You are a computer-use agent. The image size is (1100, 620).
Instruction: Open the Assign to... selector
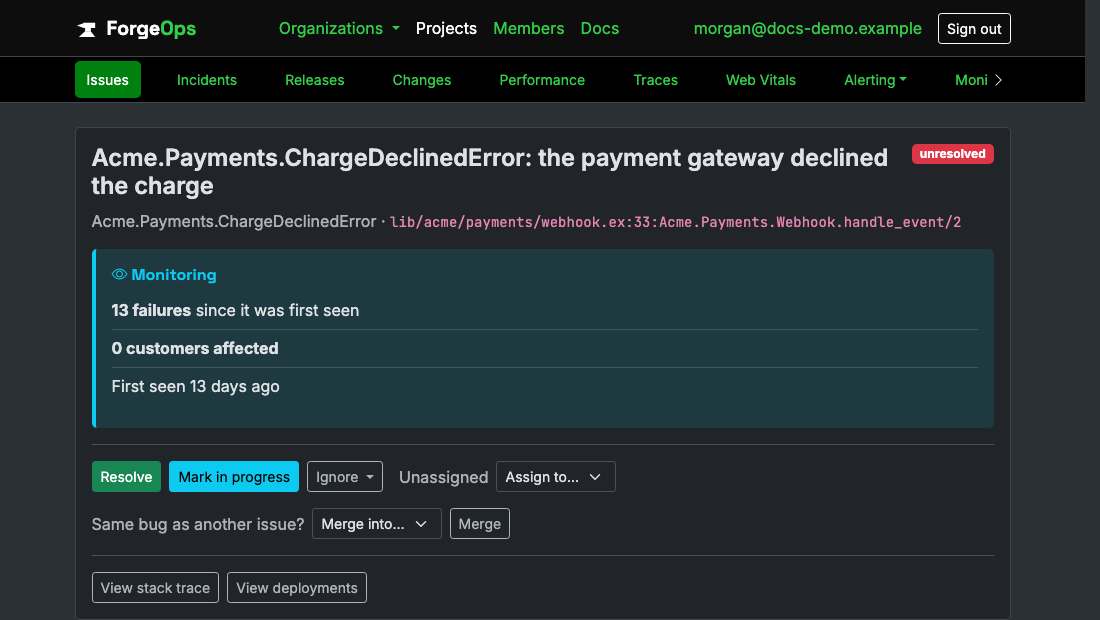pos(556,477)
